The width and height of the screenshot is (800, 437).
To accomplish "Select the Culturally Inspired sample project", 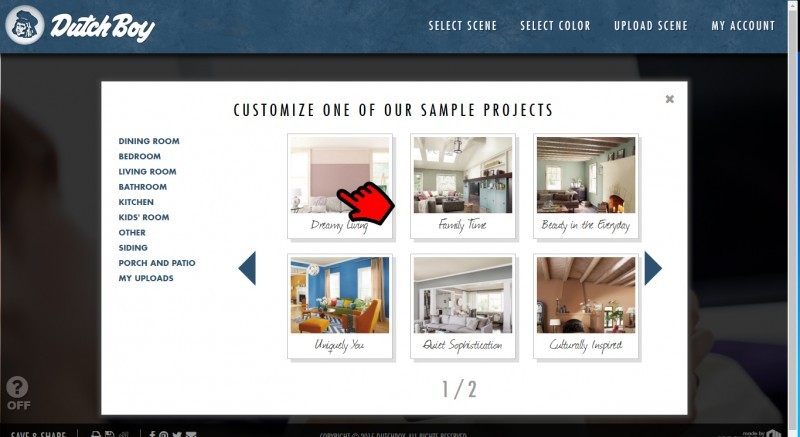I will point(586,306).
